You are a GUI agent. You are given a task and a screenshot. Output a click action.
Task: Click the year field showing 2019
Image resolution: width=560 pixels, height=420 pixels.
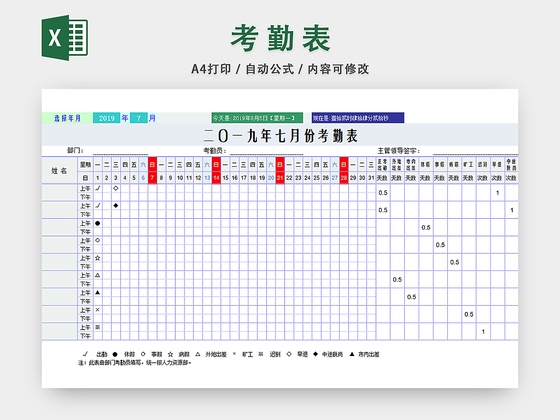point(107,118)
